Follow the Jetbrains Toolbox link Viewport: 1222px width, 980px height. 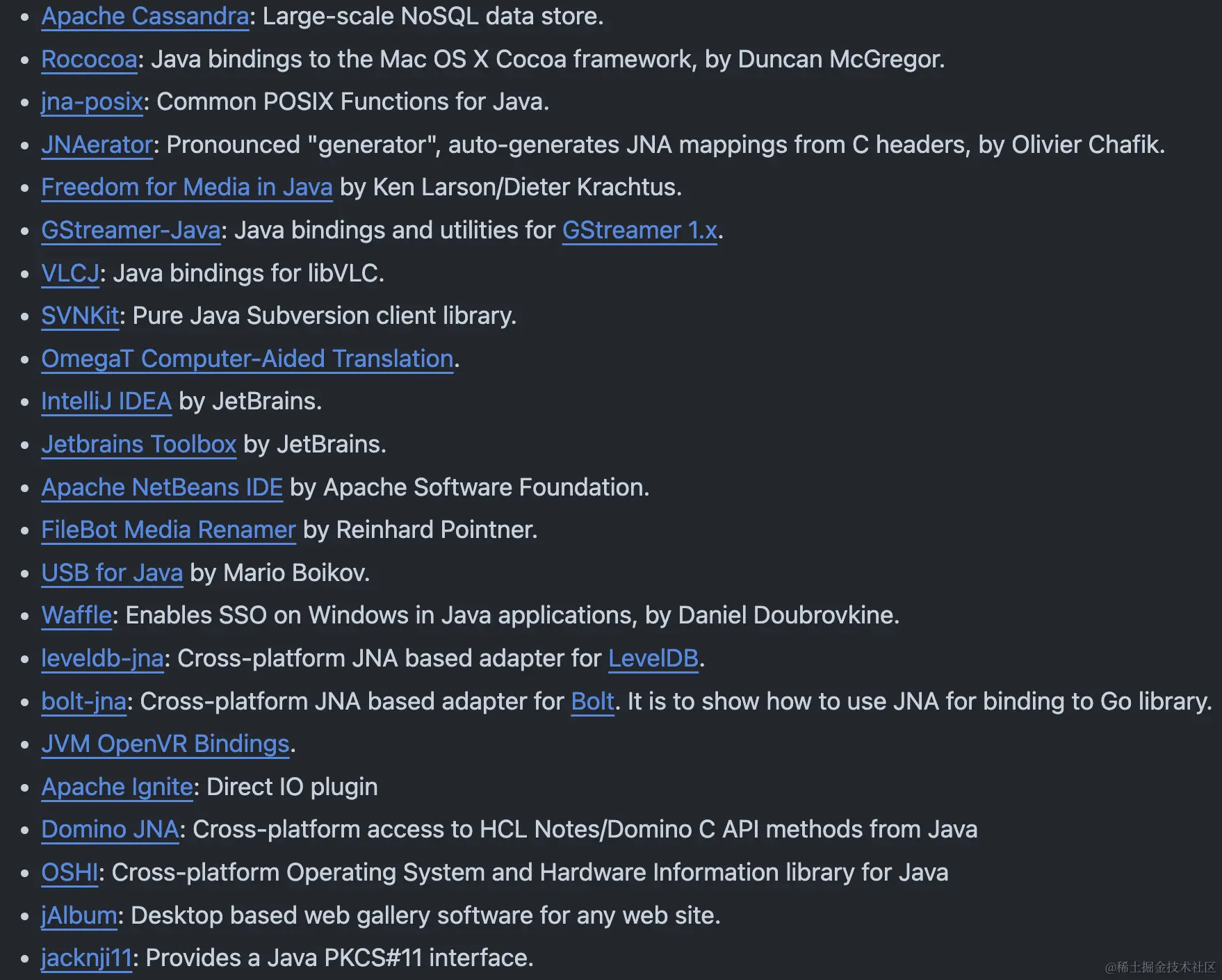(139, 444)
